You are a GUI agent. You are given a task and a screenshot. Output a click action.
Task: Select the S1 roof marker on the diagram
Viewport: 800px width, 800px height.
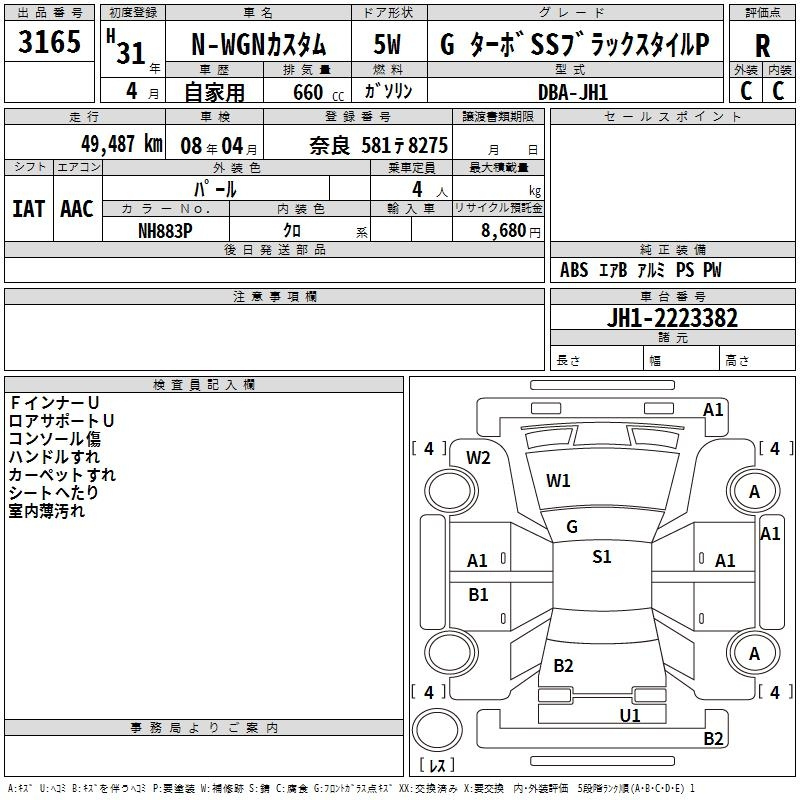coord(601,557)
